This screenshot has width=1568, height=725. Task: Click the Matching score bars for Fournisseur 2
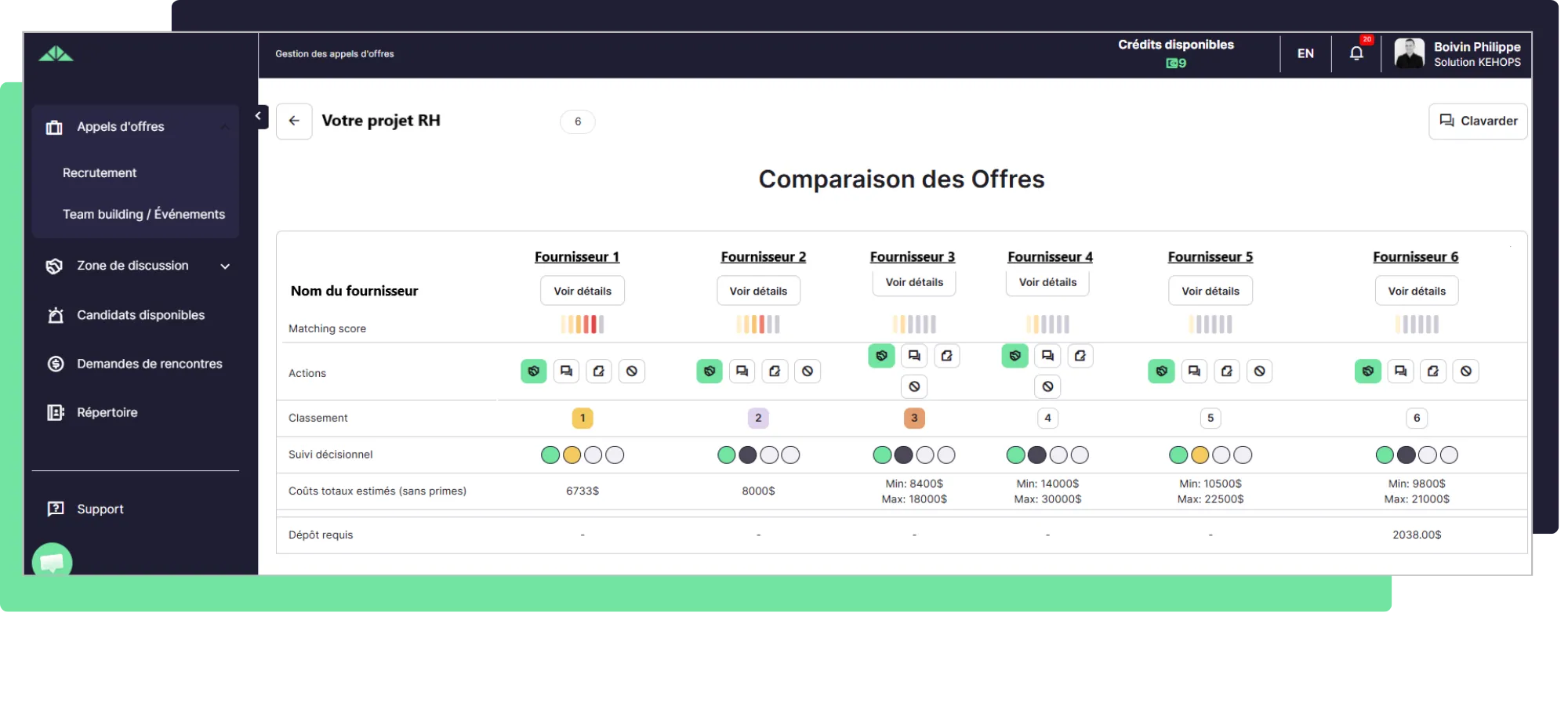click(757, 324)
